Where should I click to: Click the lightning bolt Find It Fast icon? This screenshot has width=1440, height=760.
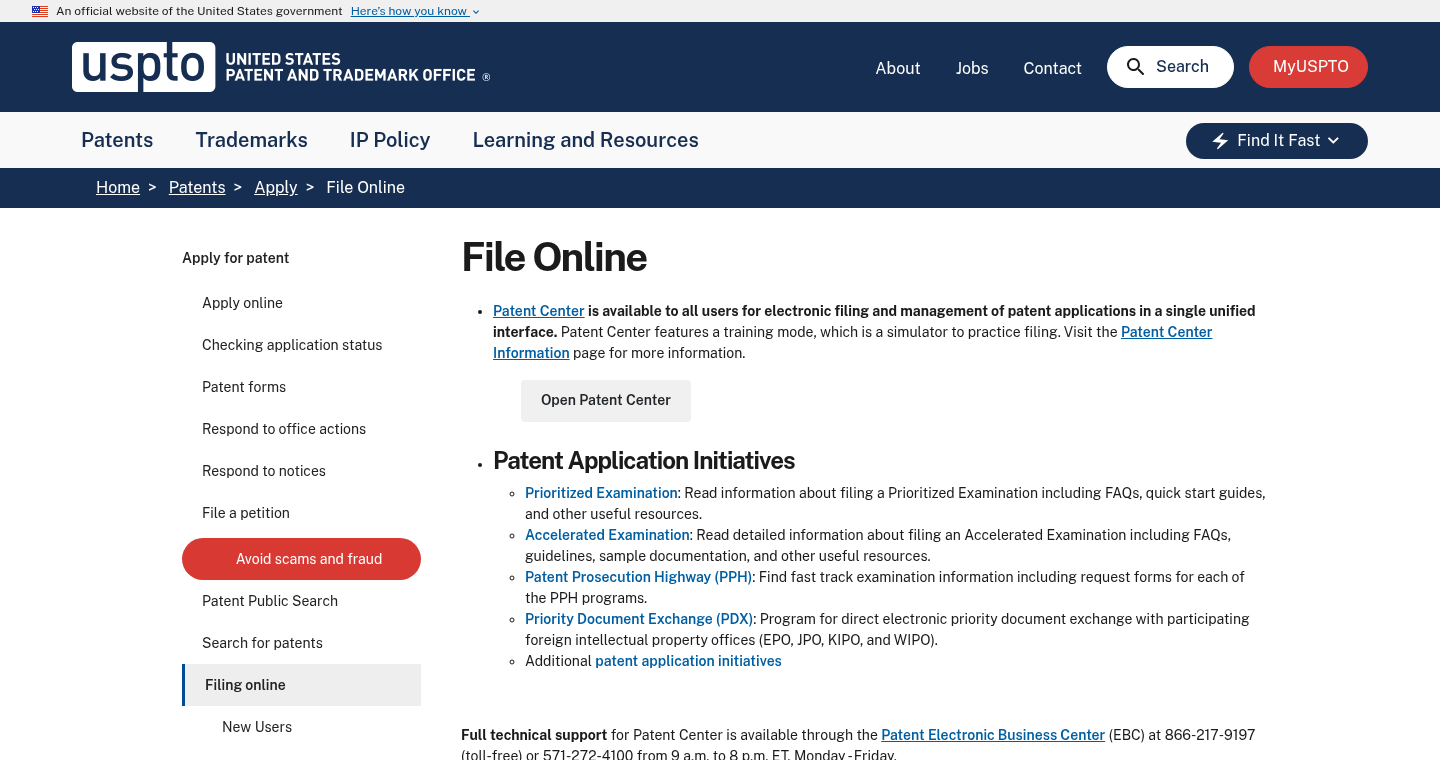[1220, 141]
